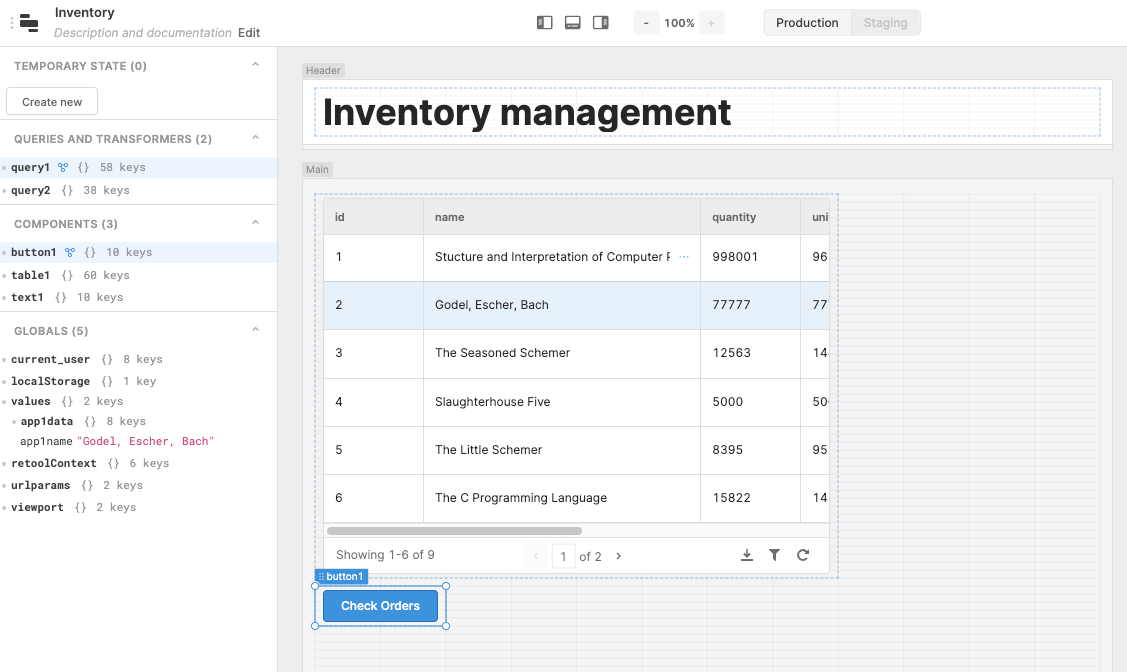Collapse the Globals section
This screenshot has width=1127, height=672.
tap(255, 330)
